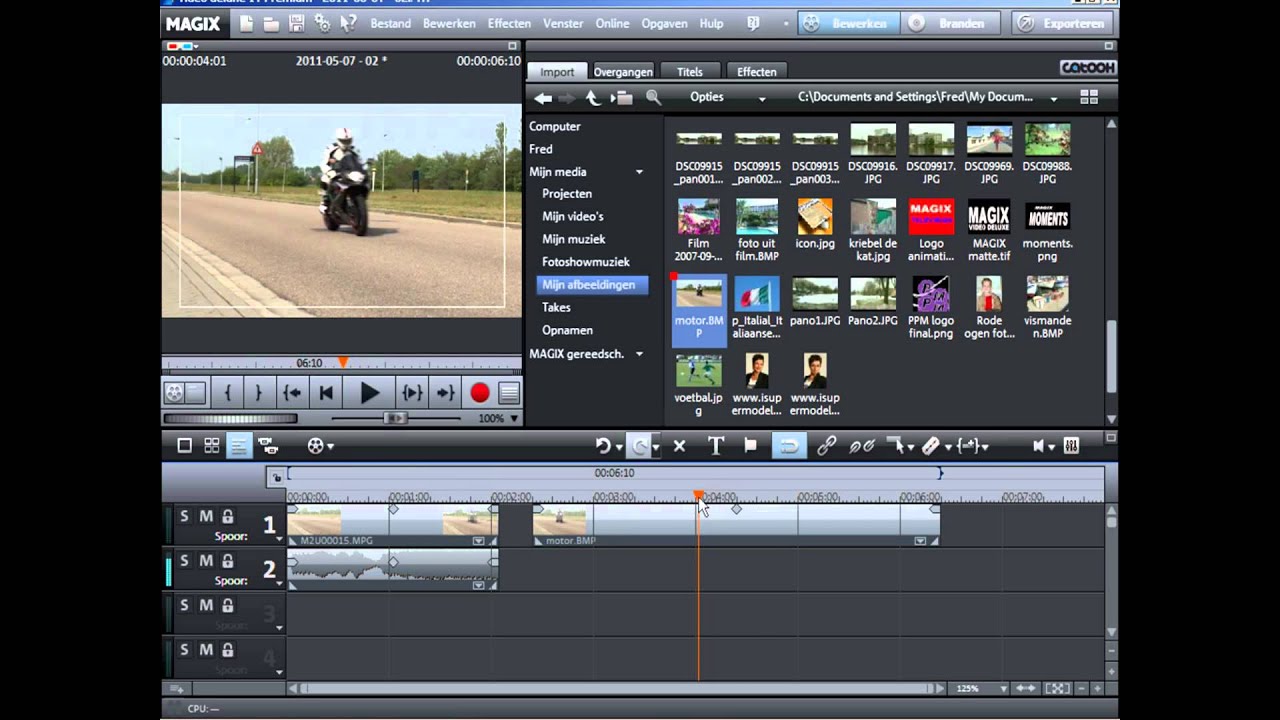
Task: Delete the selected object with X icon
Action: [x=680, y=446]
